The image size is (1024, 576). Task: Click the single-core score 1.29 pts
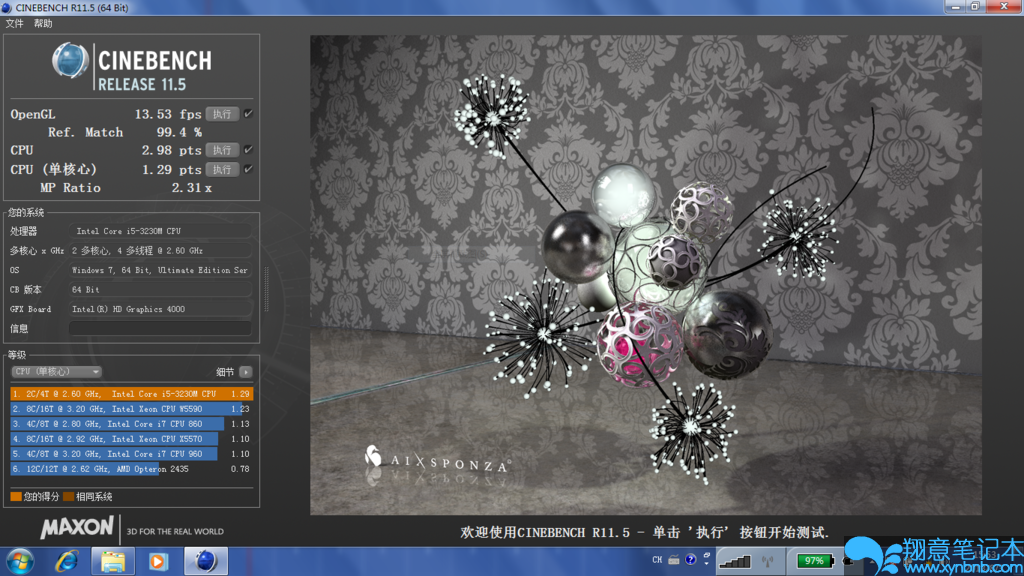click(x=171, y=170)
